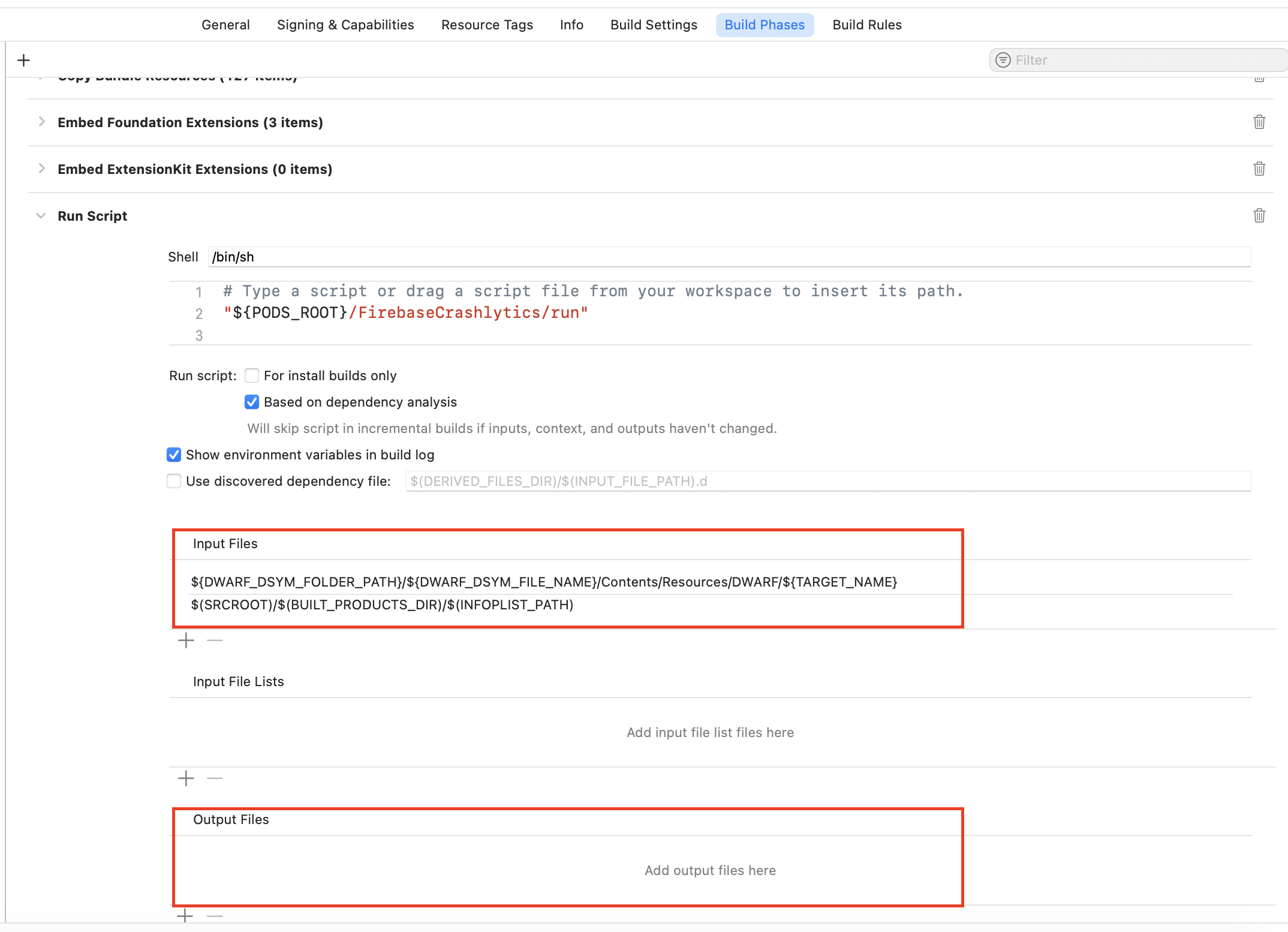This screenshot has height=932, width=1288.
Task: Delete the Embed Foundation Extensions phase
Action: pyautogui.click(x=1259, y=122)
